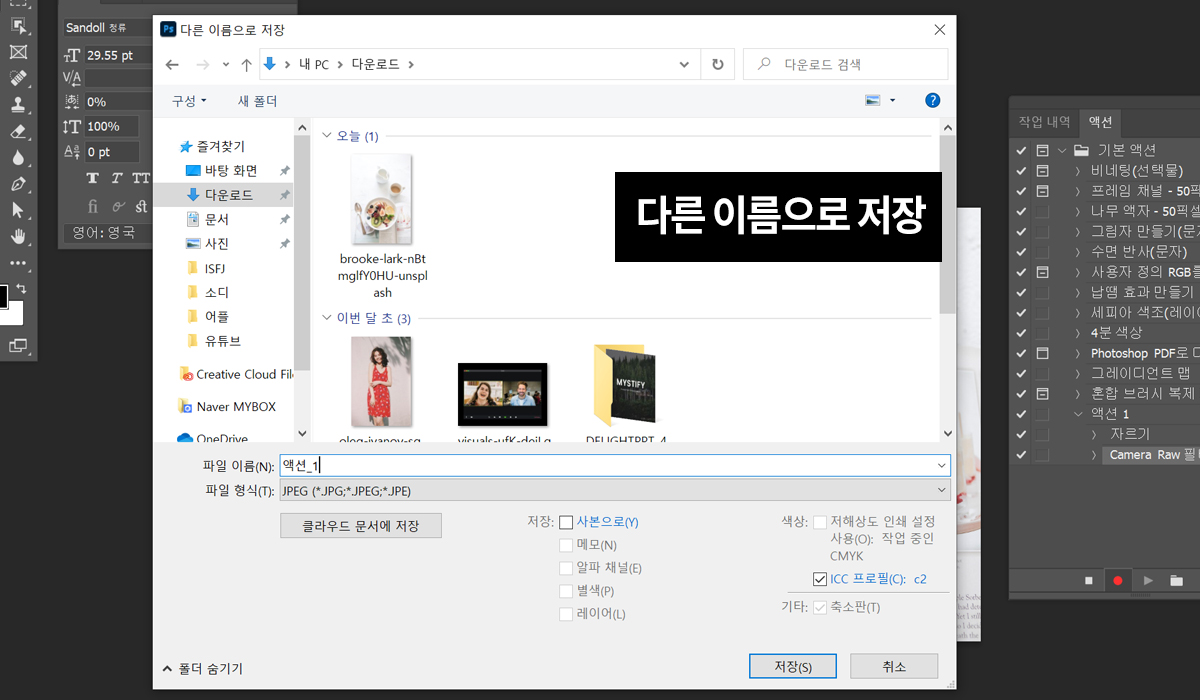Stop recording in Actions panel
The height and width of the screenshot is (700, 1200).
point(1089,580)
